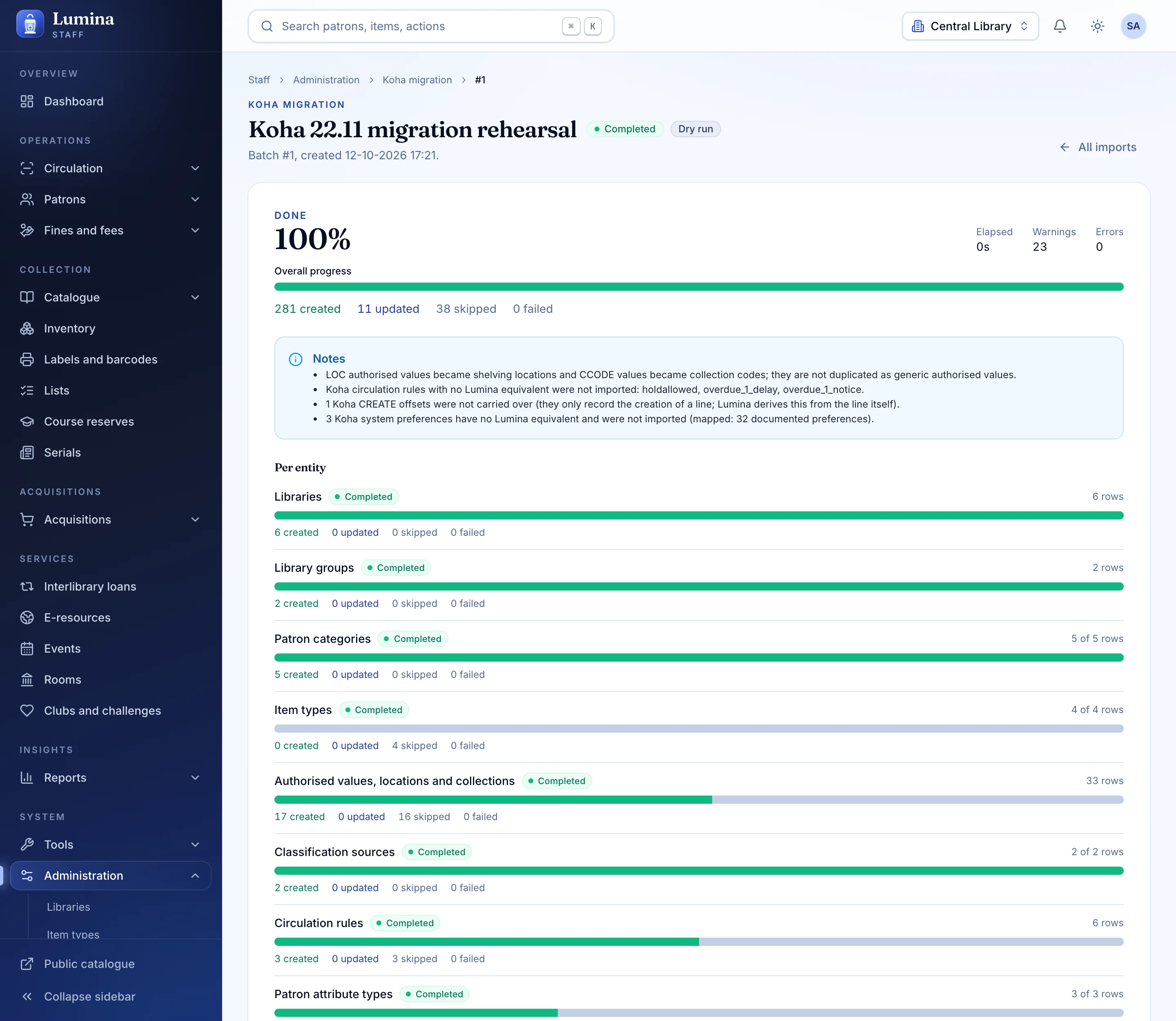The width and height of the screenshot is (1176, 1021).
Task: Click the SA user avatar
Action: click(x=1133, y=26)
